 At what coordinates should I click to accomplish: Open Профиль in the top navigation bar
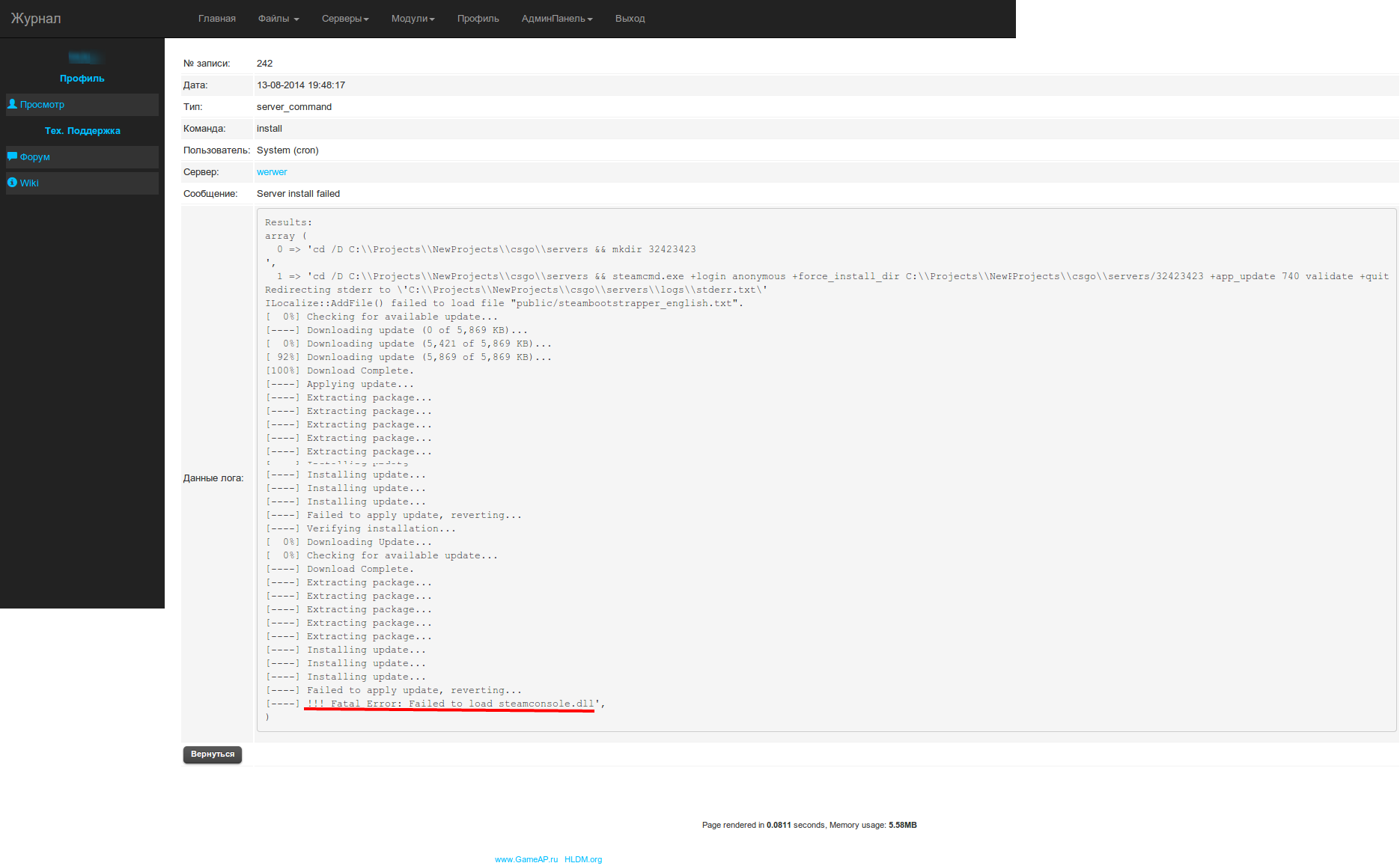pos(478,19)
